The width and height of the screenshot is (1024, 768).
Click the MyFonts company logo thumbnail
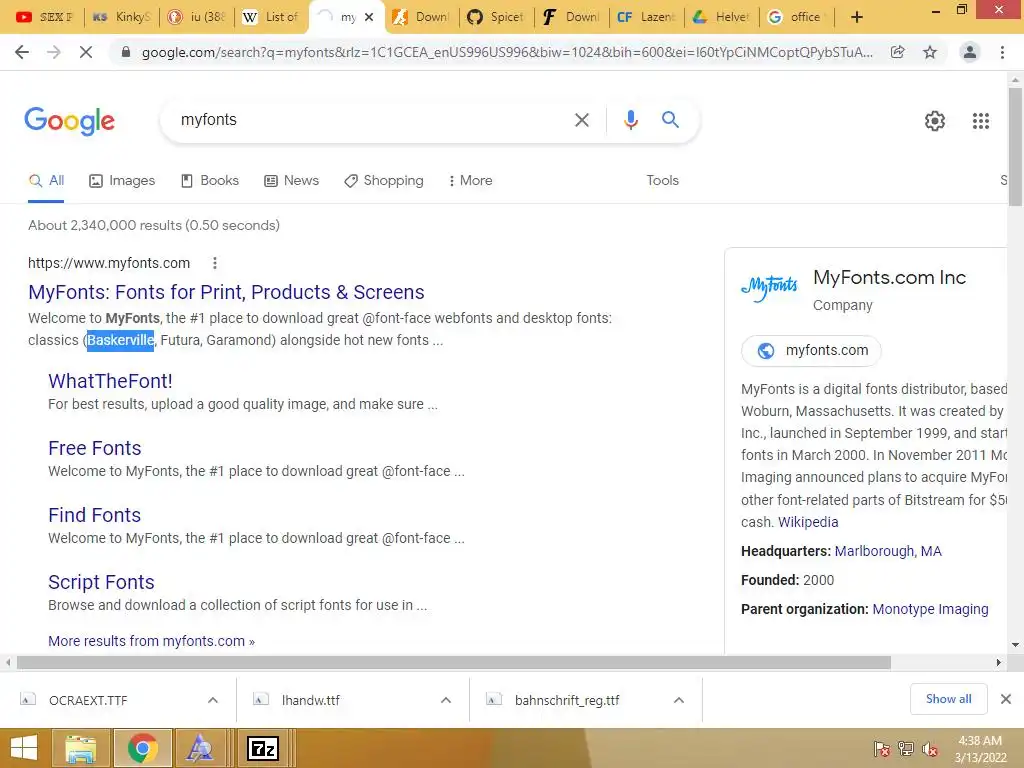[769, 288]
